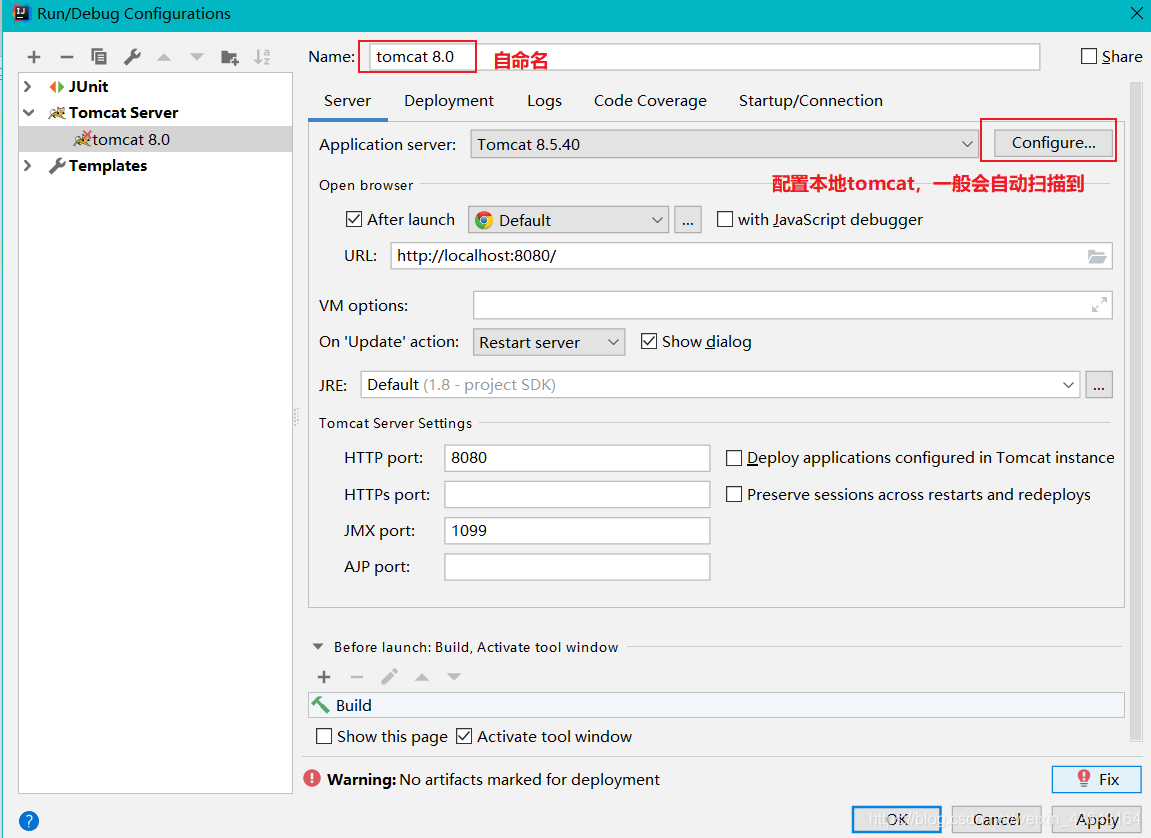Click the browse button next to JRE field

click(1099, 385)
